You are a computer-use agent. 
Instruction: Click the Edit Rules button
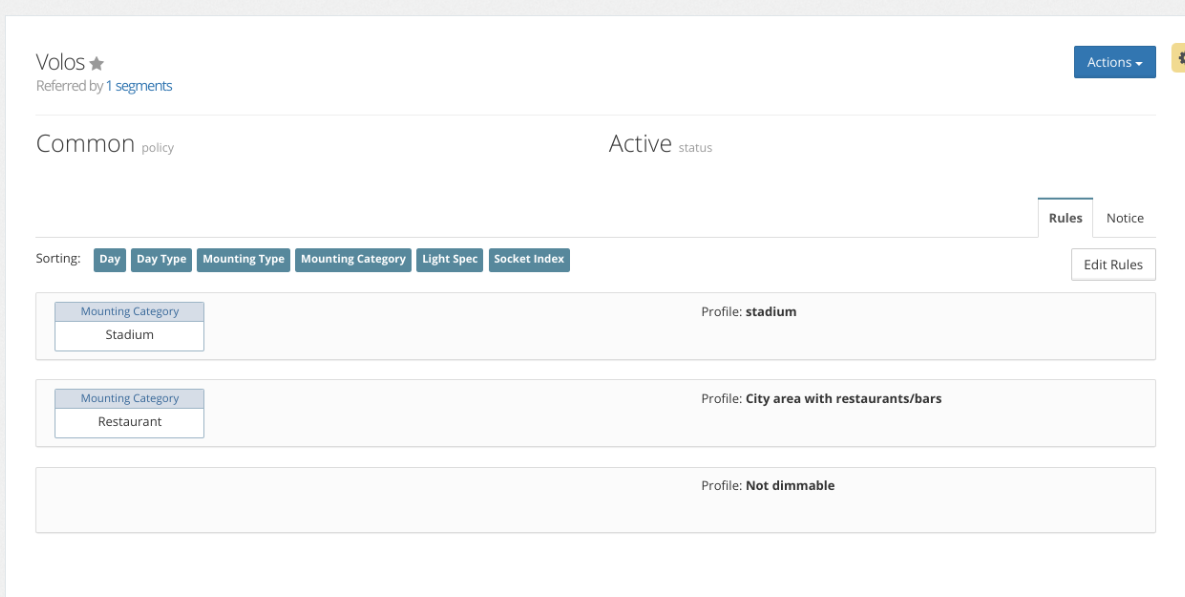click(1112, 265)
